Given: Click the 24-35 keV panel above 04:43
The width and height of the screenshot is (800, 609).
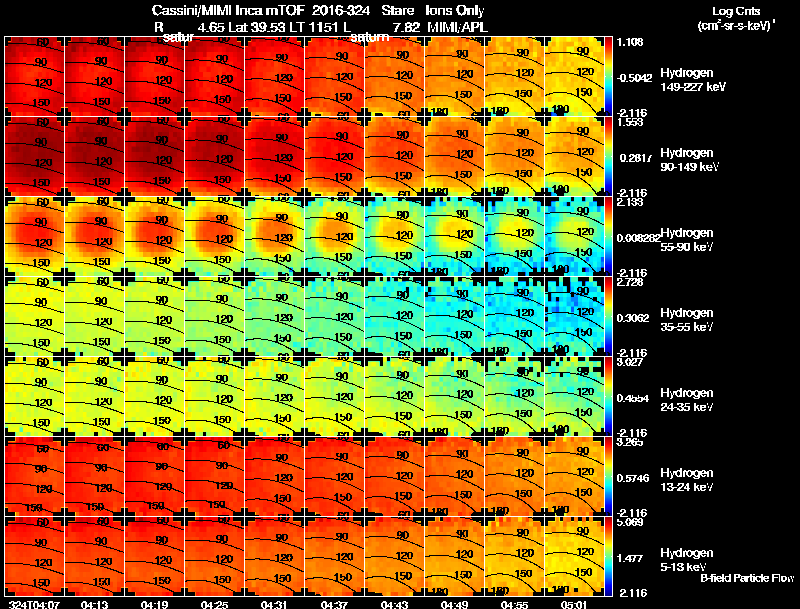Looking at the screenshot, I should [394, 397].
